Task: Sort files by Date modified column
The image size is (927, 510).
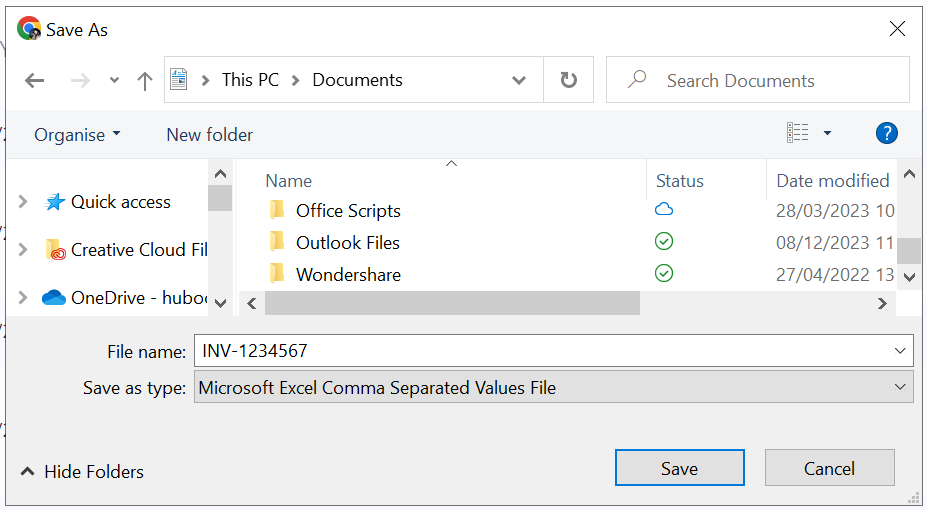Action: coord(832,181)
